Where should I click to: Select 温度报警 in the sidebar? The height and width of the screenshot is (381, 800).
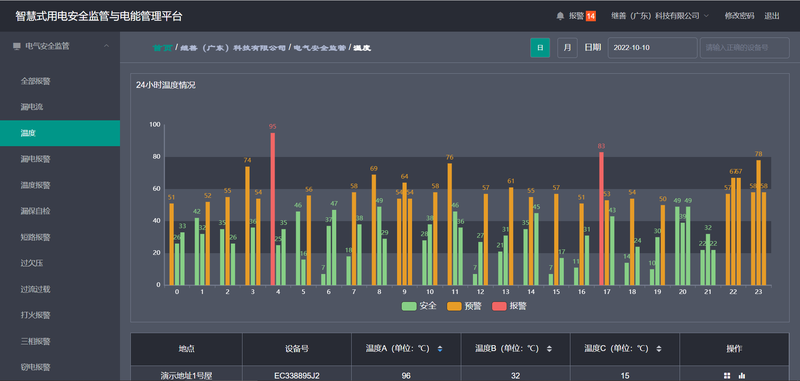click(36, 185)
